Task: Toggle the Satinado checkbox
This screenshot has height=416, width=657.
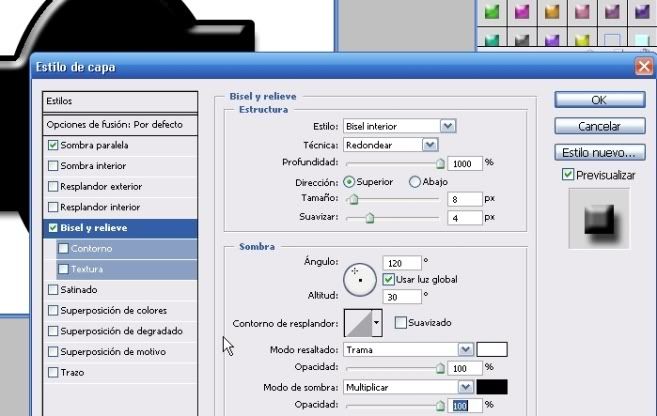Action: (53, 289)
